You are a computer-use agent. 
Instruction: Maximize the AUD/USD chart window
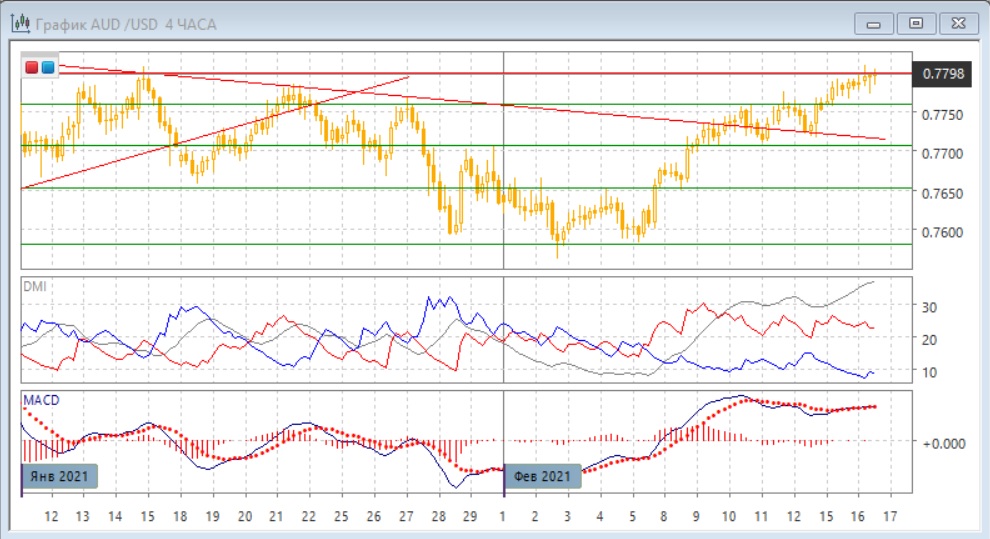pos(915,22)
